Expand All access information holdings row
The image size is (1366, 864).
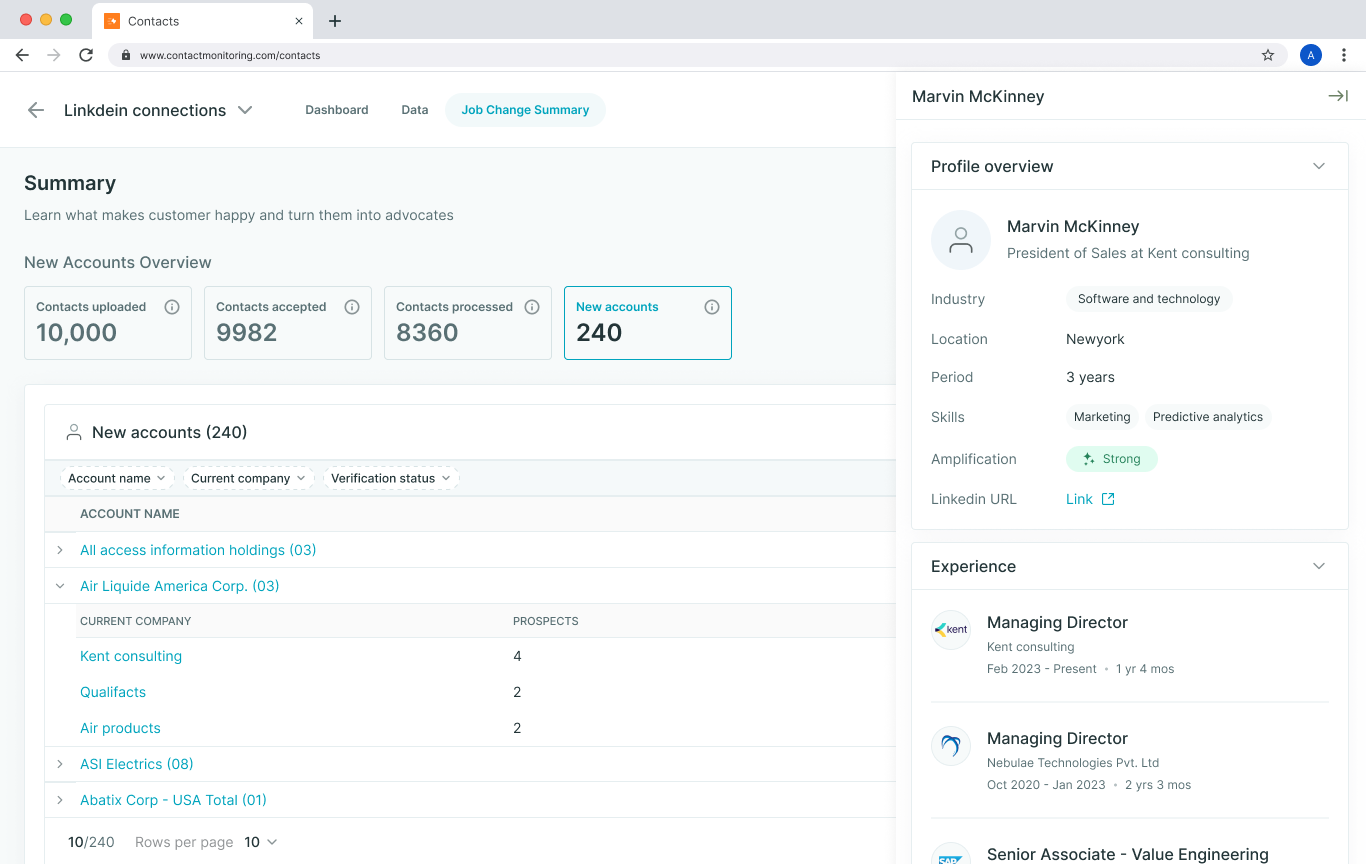60,550
